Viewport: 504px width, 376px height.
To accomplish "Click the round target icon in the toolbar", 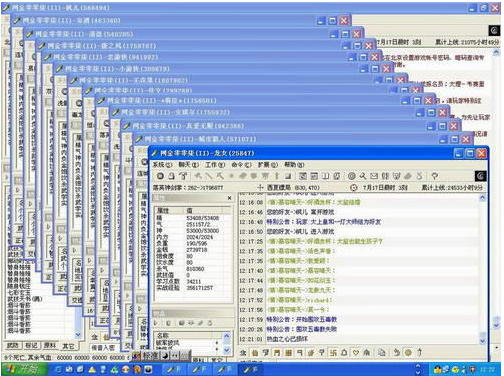I will click(x=351, y=176).
